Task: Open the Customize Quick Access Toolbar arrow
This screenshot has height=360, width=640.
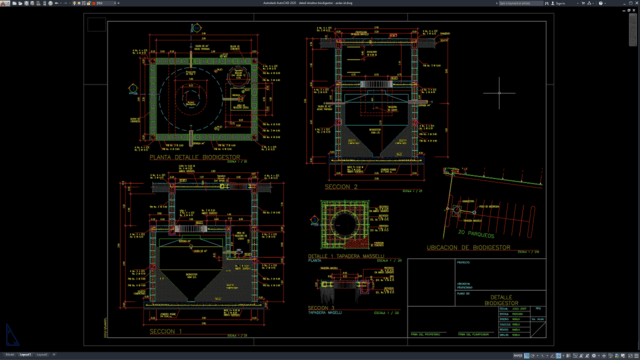Action: (118, 3)
